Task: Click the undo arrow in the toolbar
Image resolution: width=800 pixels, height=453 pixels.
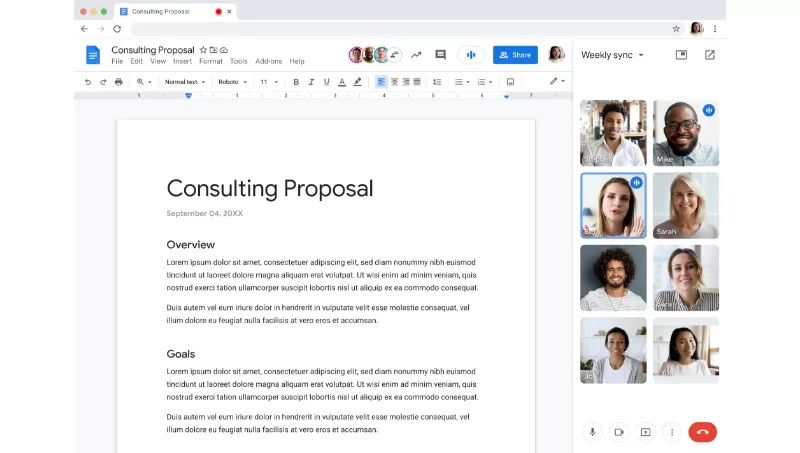Action: [88, 82]
